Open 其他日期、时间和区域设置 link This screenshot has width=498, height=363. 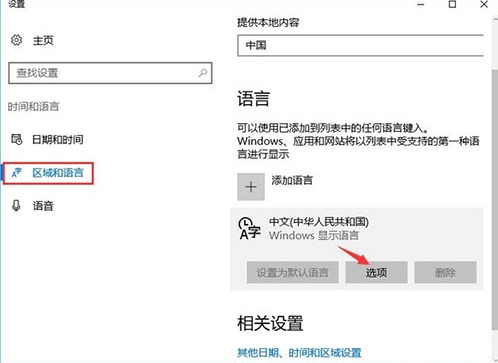tap(299, 352)
